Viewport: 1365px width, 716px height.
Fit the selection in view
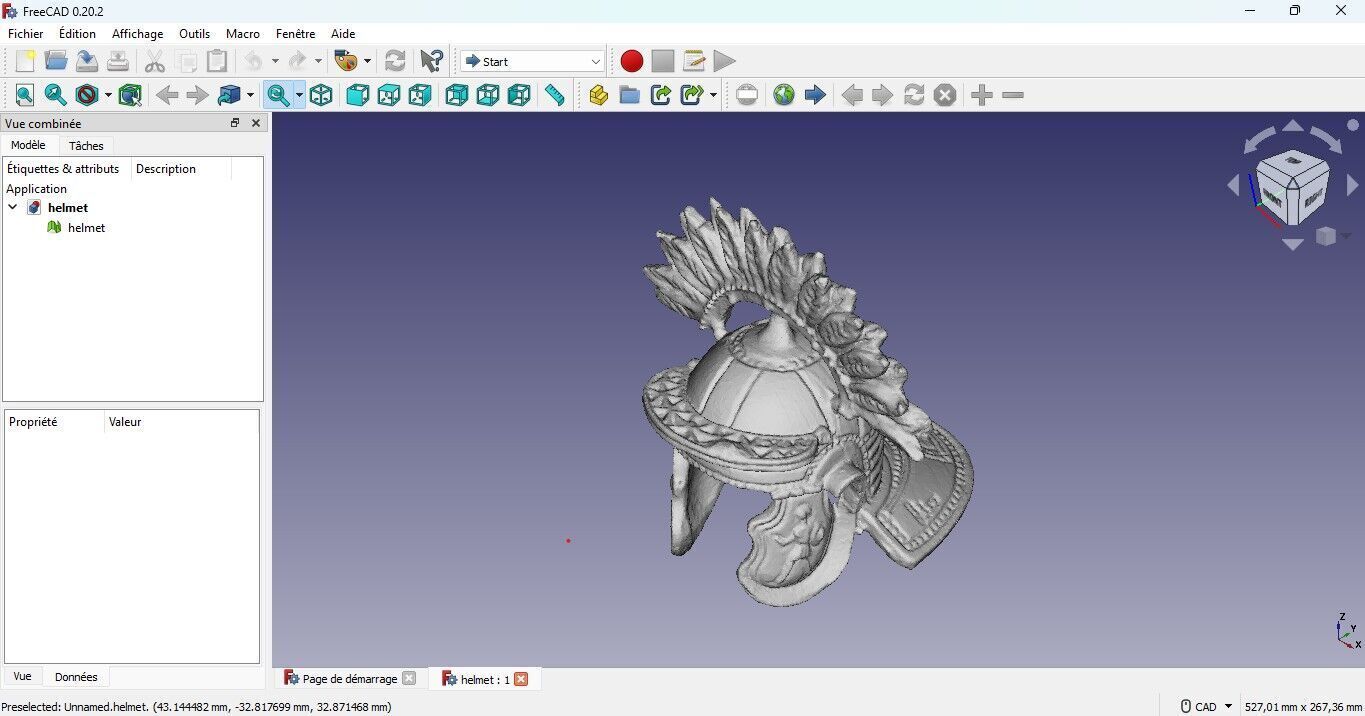coord(56,95)
